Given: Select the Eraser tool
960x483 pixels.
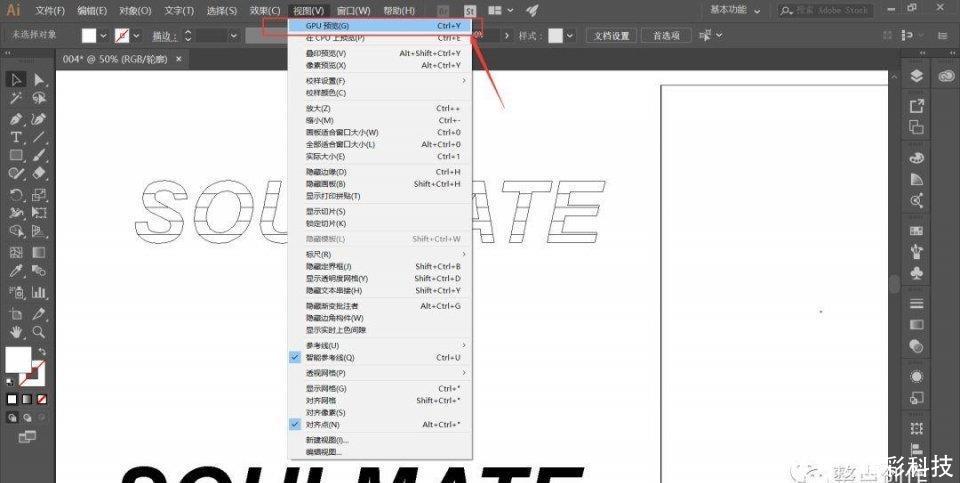Looking at the screenshot, I should [x=39, y=173].
